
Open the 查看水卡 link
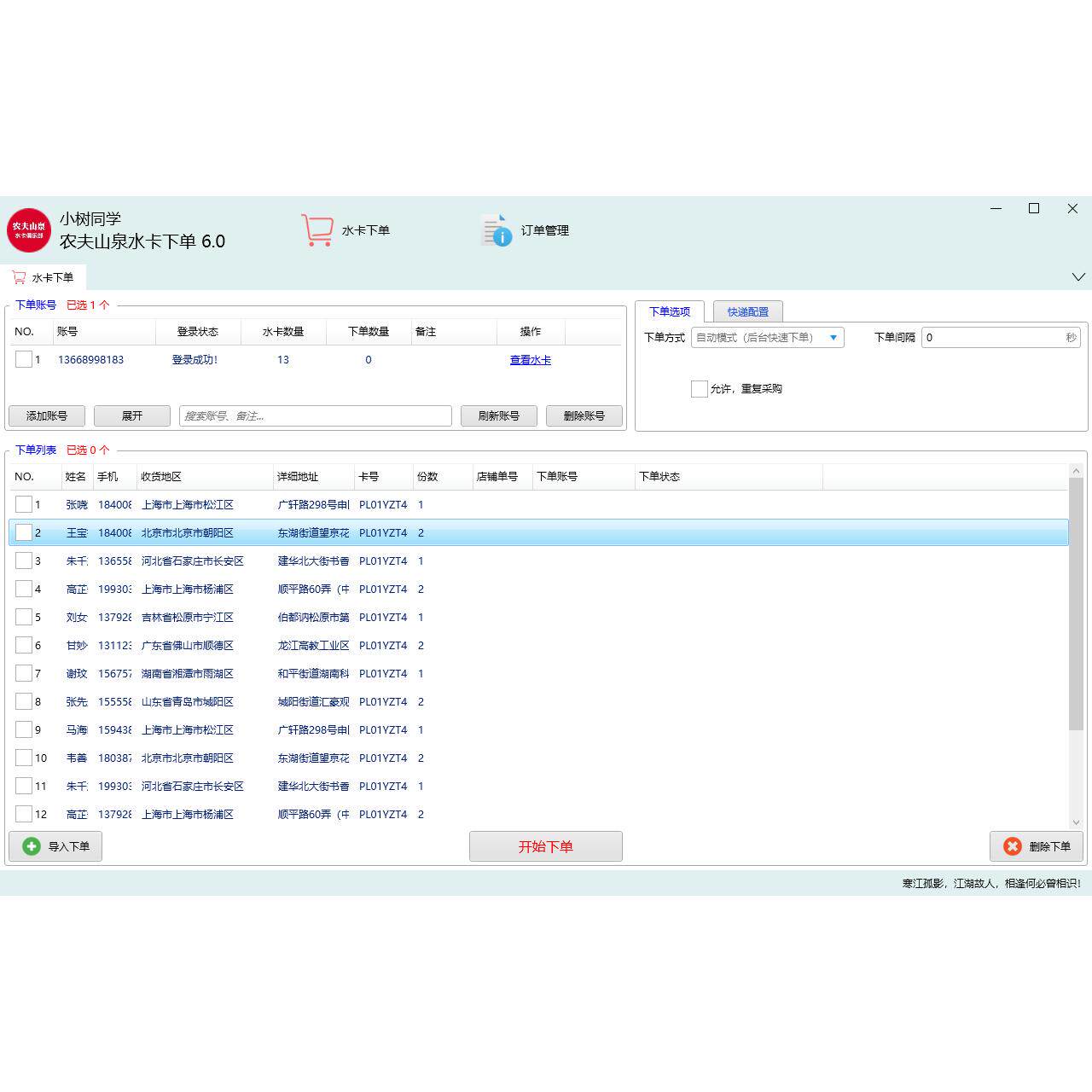tap(531, 360)
